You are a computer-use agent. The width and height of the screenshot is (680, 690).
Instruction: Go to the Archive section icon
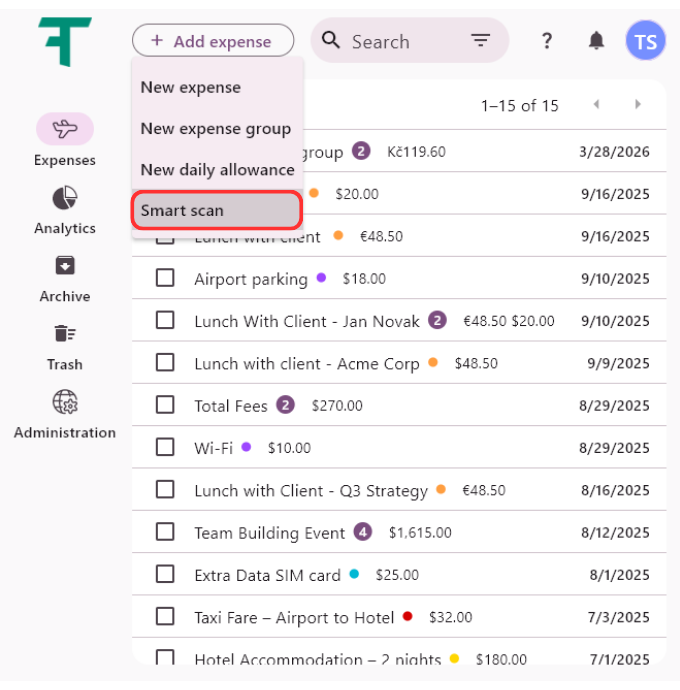pos(65,265)
